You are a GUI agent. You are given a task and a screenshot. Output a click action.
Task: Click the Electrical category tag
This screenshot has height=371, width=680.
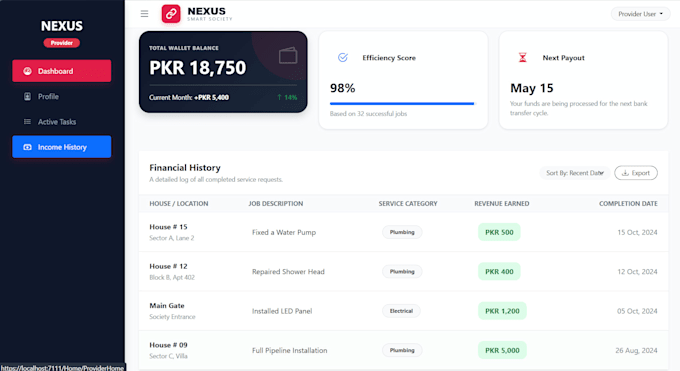click(x=401, y=311)
